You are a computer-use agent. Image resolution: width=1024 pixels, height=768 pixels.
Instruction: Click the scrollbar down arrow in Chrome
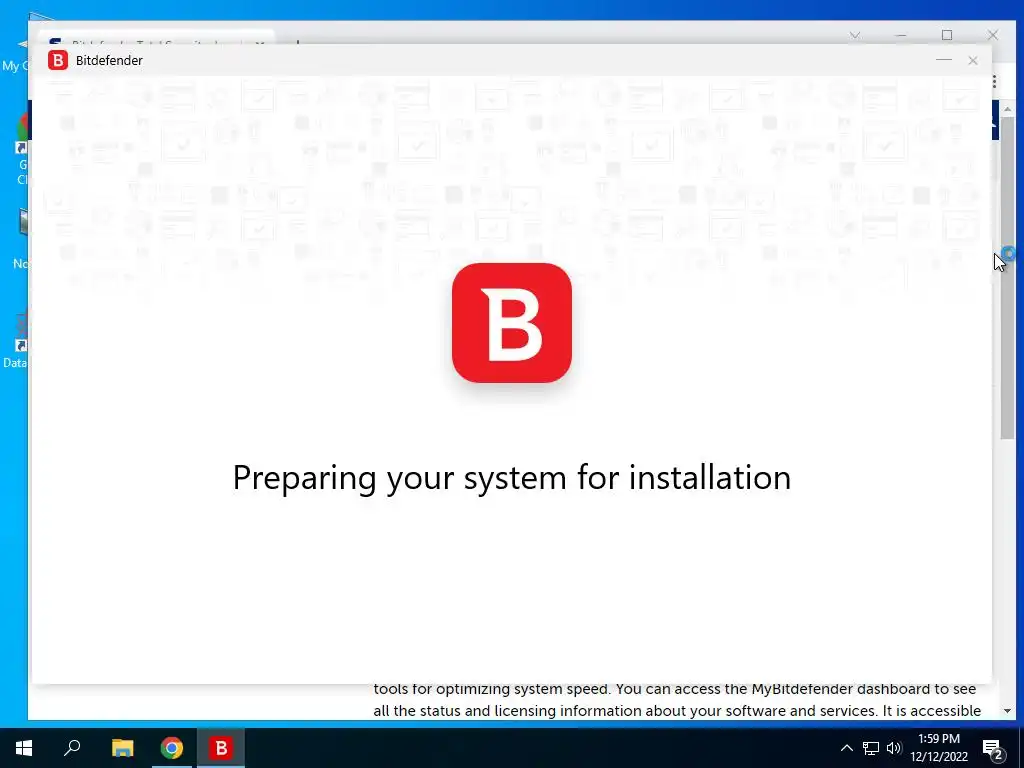[x=1007, y=711]
